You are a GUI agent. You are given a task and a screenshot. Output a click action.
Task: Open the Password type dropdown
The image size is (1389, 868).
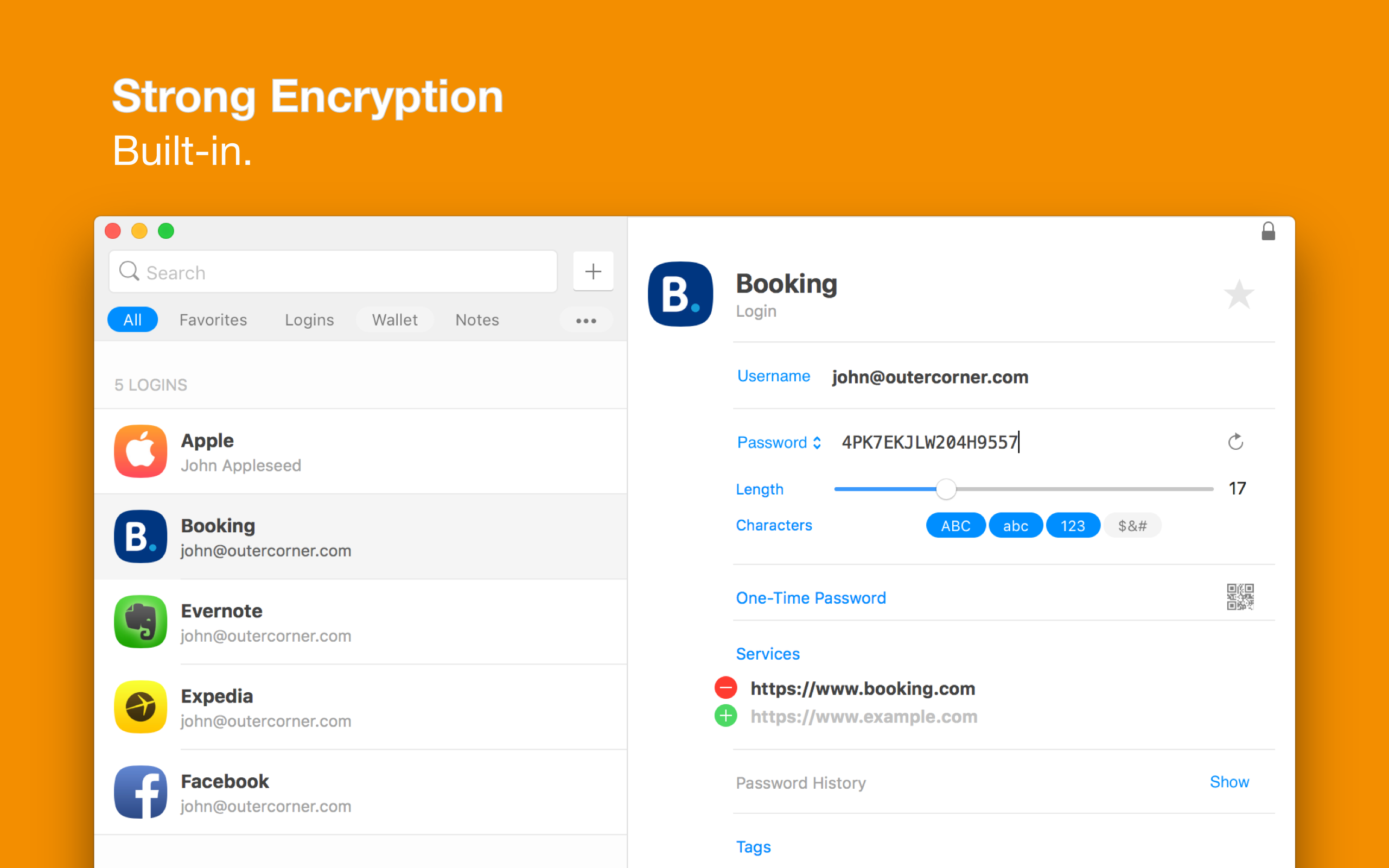click(779, 443)
